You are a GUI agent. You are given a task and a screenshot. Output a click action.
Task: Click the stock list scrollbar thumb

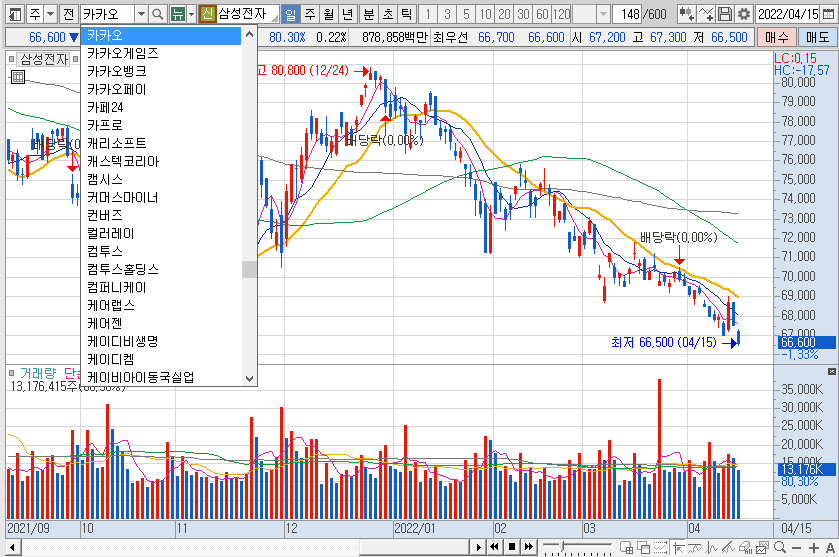[x=249, y=269]
